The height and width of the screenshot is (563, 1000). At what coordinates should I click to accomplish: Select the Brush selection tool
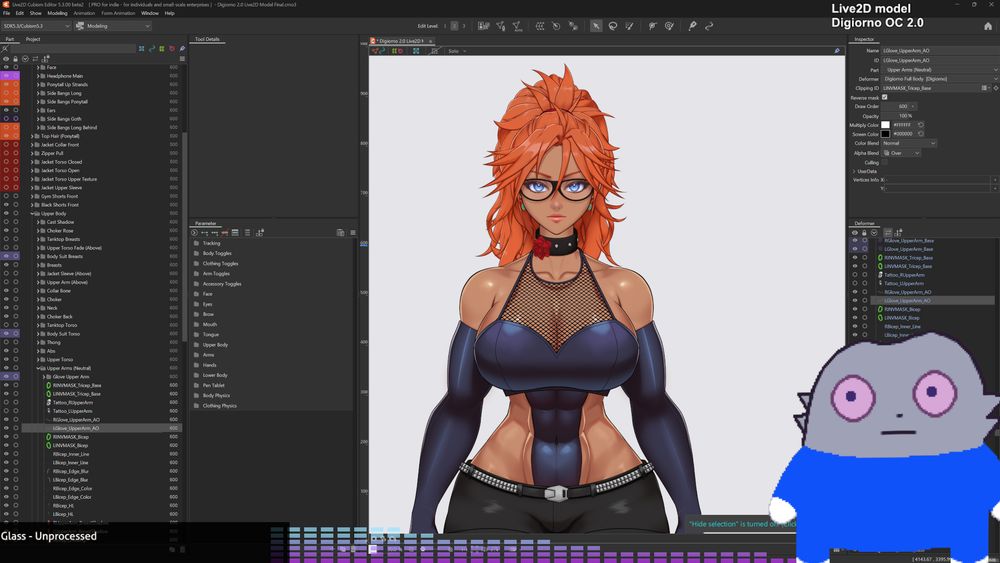pos(629,26)
